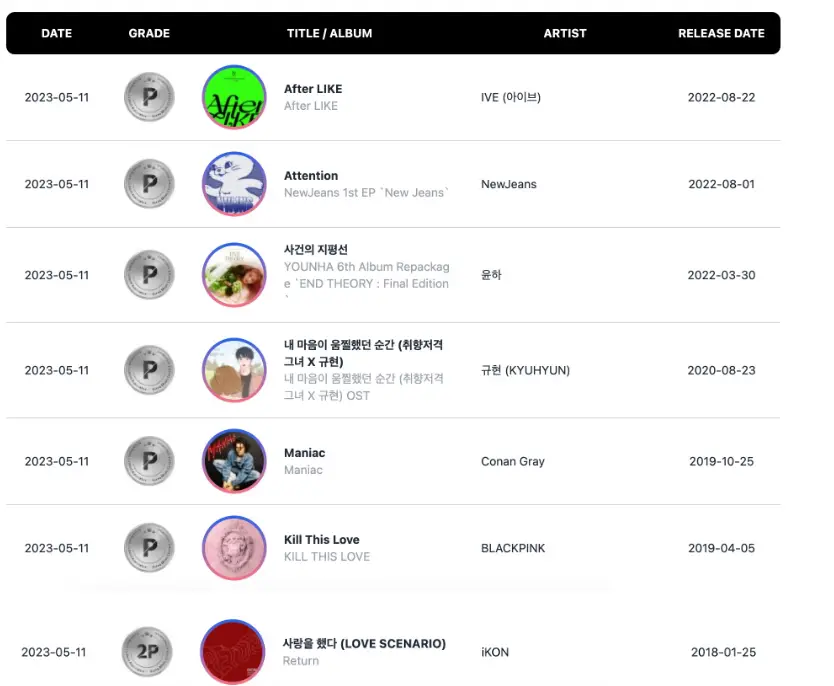Image resolution: width=834 pixels, height=686 pixels.
Task: Open the Attention song title link
Action: point(310,175)
